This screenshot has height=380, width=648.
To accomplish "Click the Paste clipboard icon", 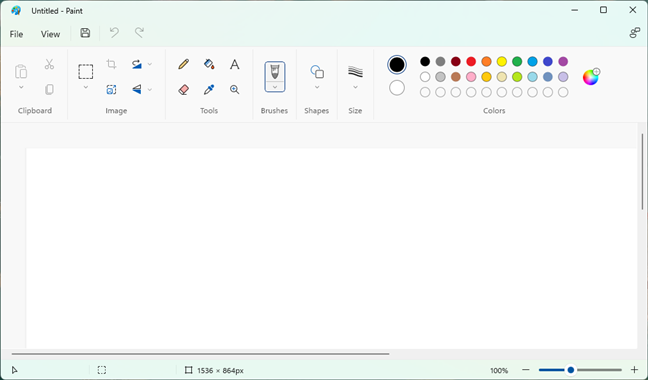I will [21, 71].
